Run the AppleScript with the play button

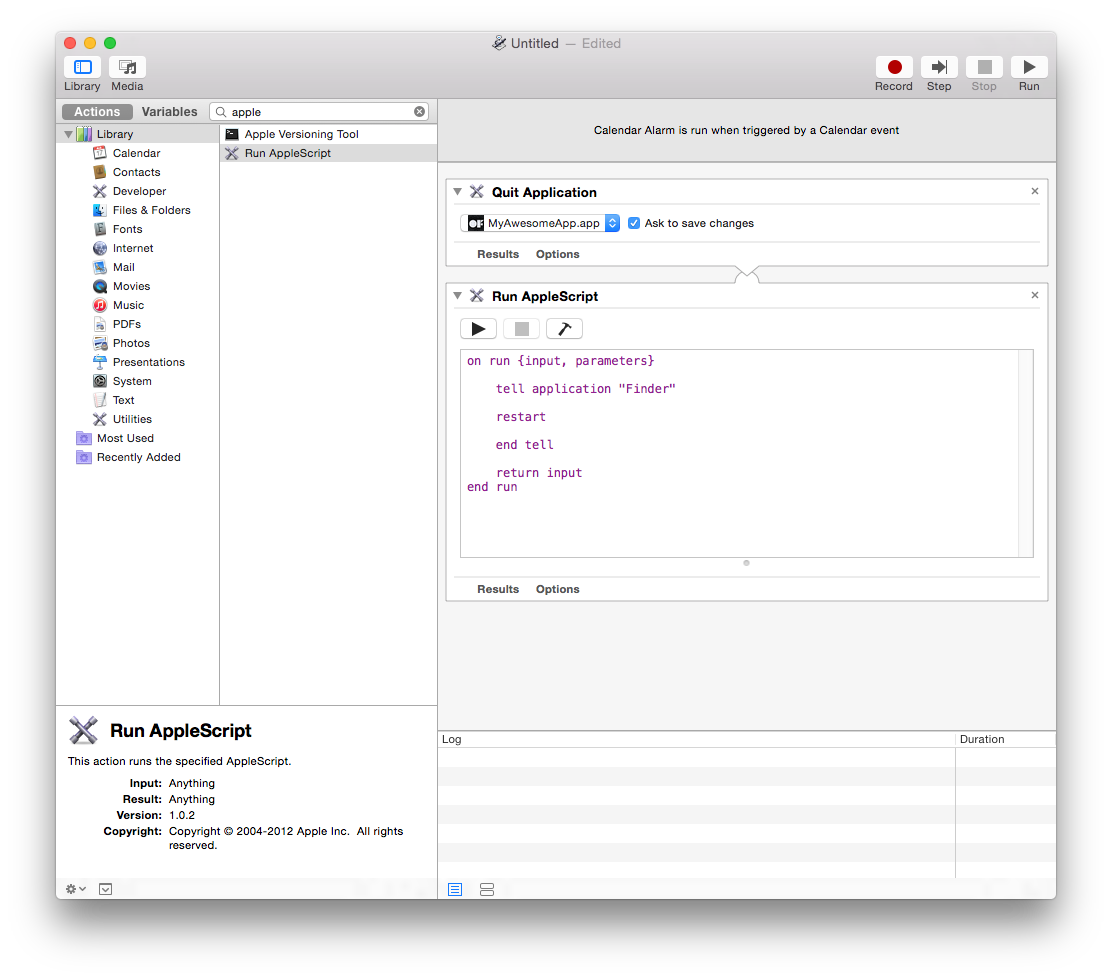(x=478, y=329)
